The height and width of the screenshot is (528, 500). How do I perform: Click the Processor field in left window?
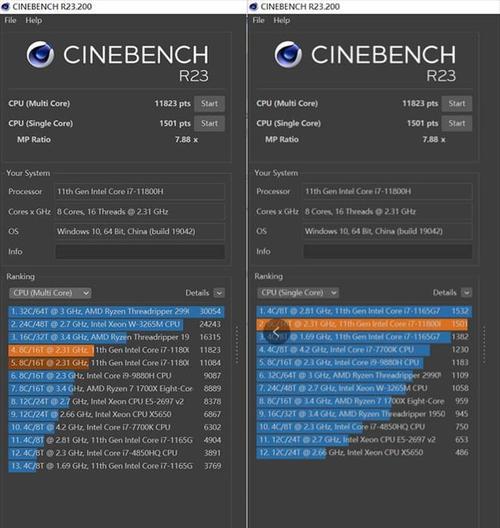[x=140, y=192]
